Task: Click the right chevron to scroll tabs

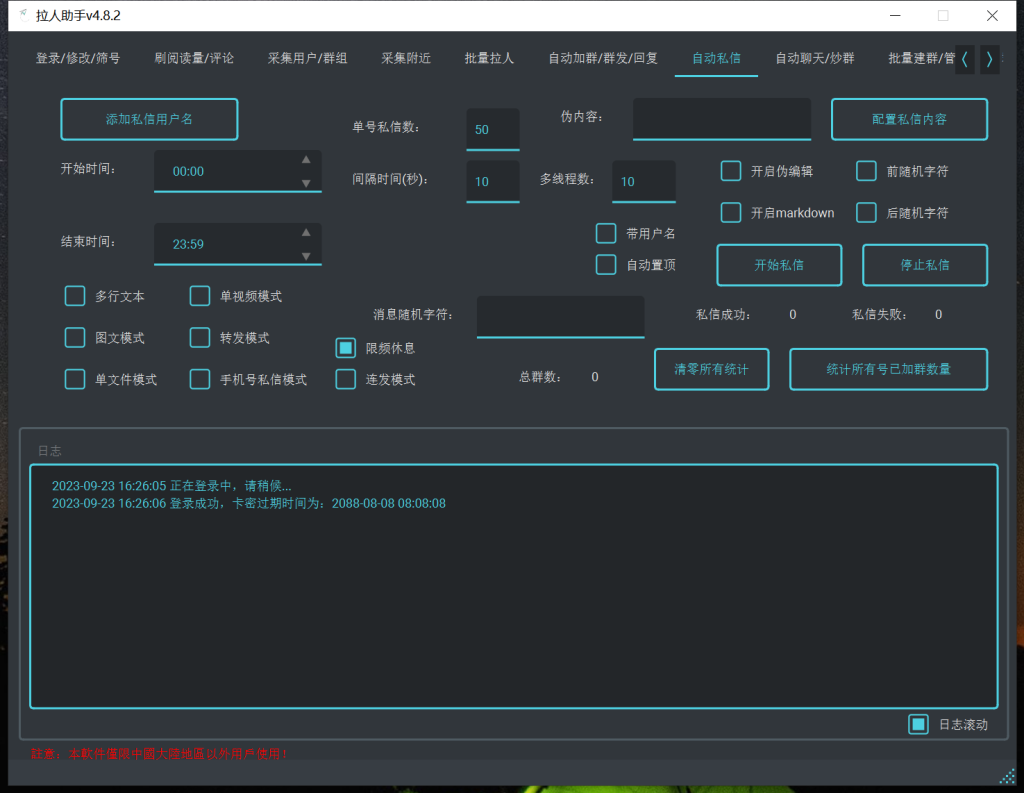Action: [x=989, y=59]
